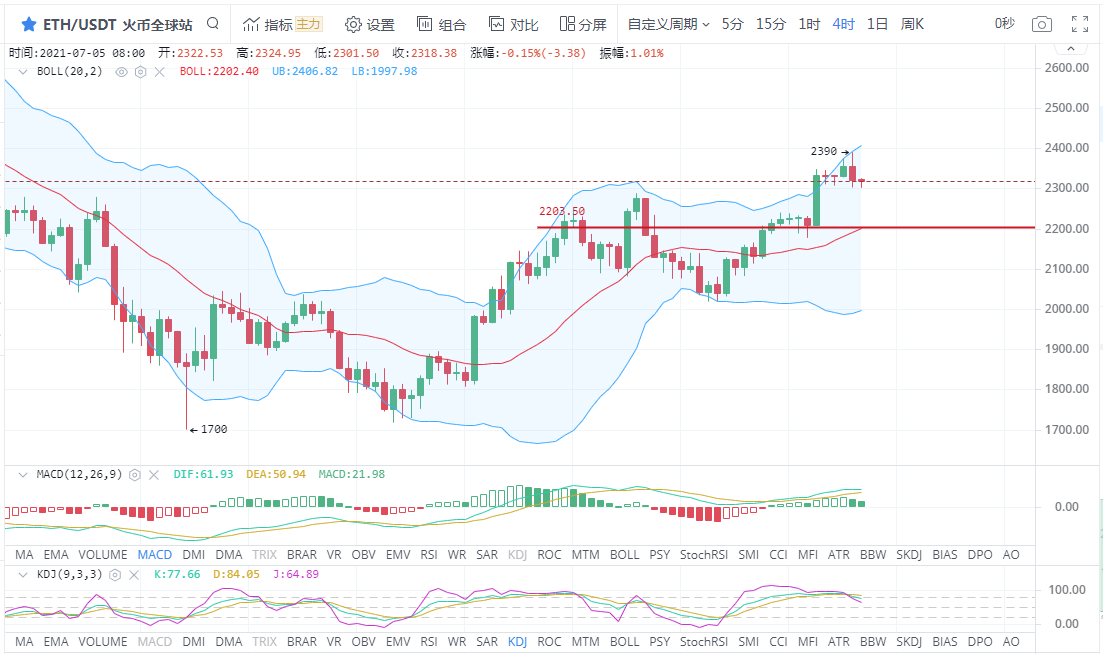The width and height of the screenshot is (1103, 654).
Task: Click the 0秒 refresh countdown
Action: click(x=1005, y=24)
